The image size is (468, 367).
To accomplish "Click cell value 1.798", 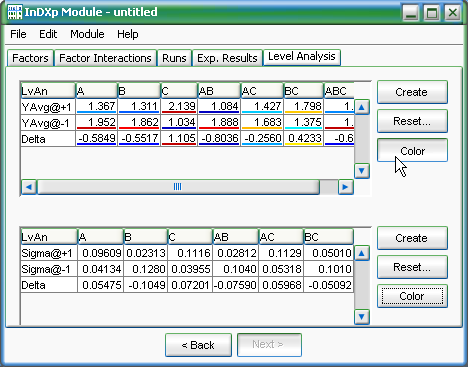I will (x=303, y=107).
